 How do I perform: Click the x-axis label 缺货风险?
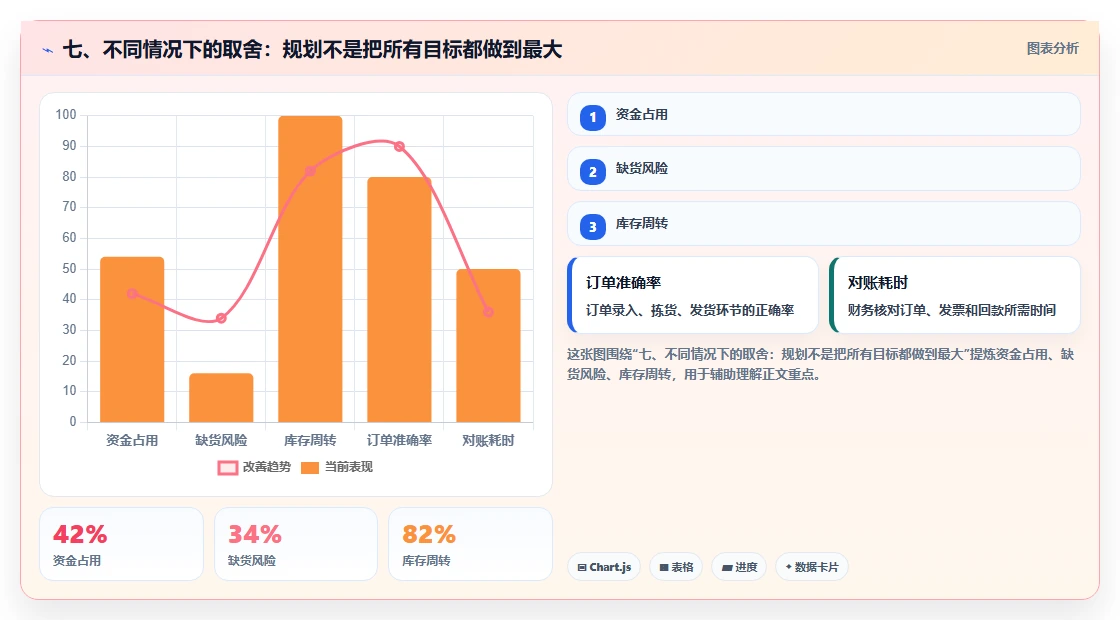click(x=221, y=441)
